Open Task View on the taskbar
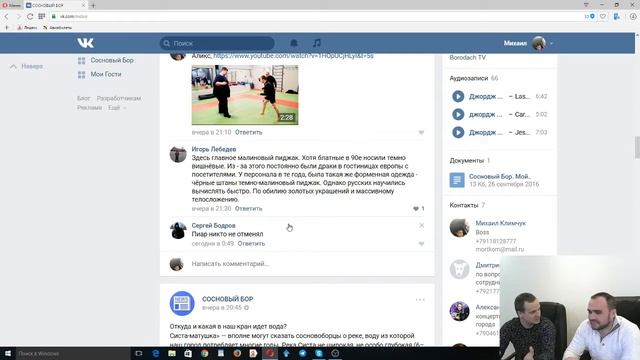Image resolution: width=640 pixels, height=360 pixels. 139,353
